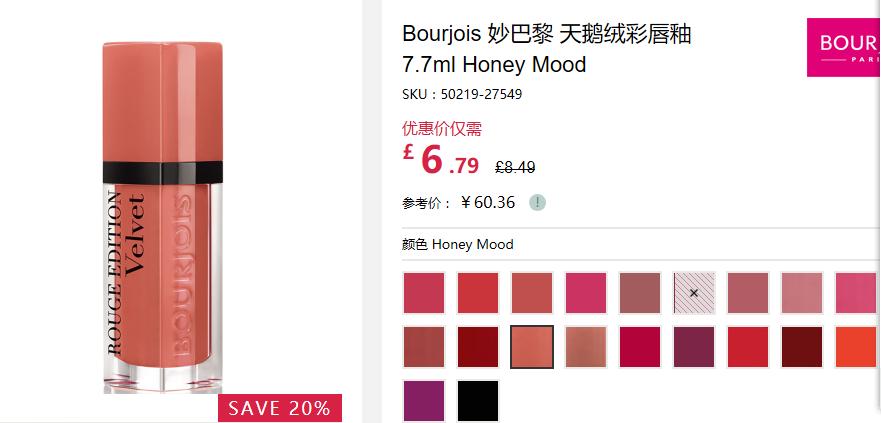The width and height of the screenshot is (881, 423).
Task: Select the first swatch in top row
Action: [x=424, y=293]
